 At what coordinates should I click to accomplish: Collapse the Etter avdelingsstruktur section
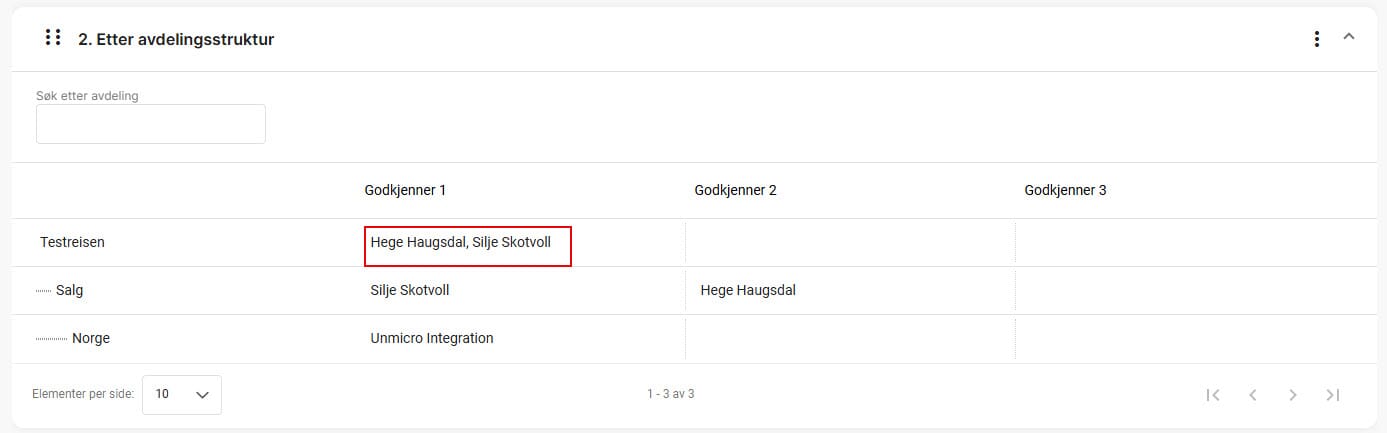pyautogui.click(x=1349, y=37)
